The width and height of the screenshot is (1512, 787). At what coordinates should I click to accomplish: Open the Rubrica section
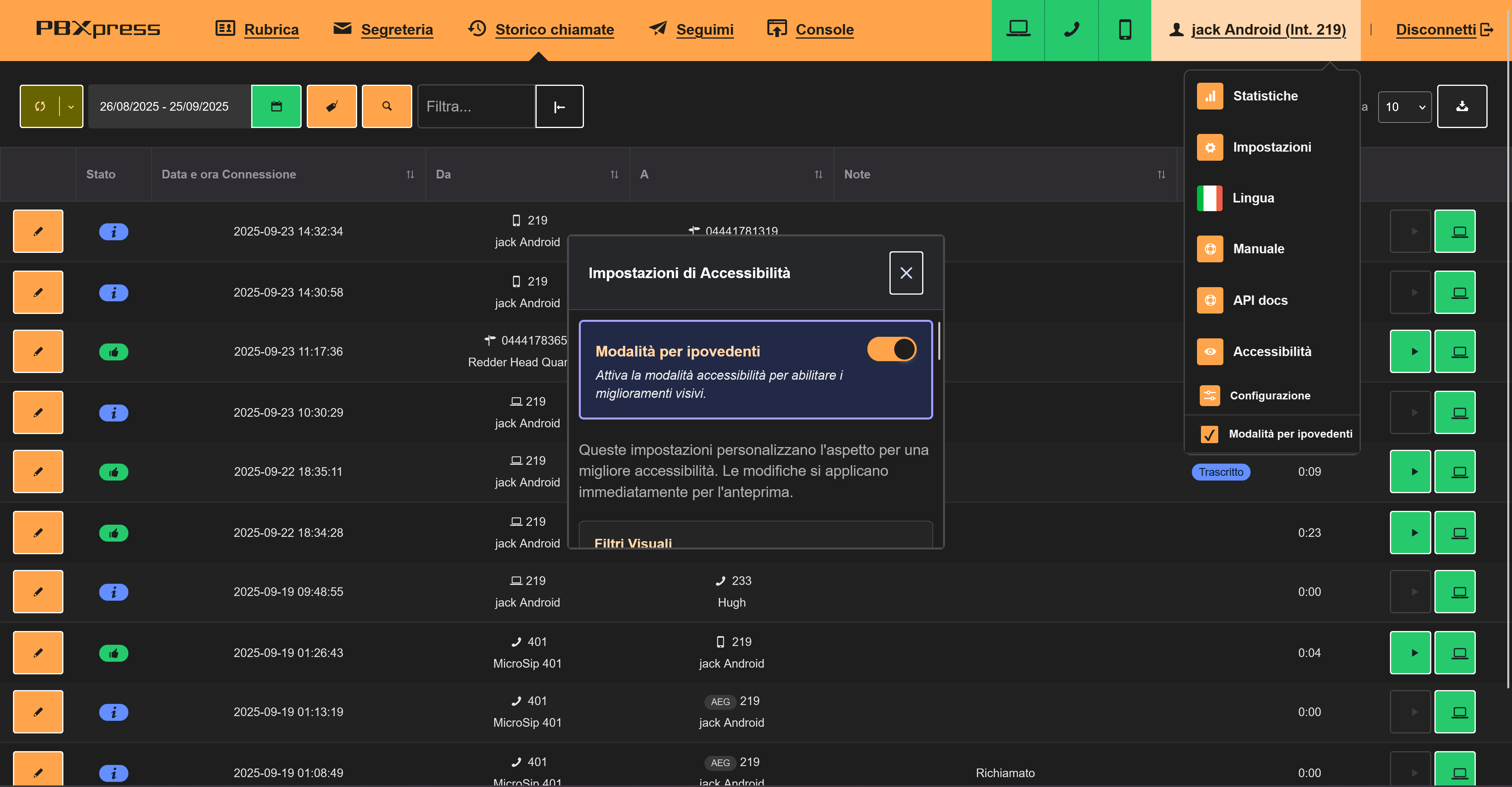click(271, 29)
